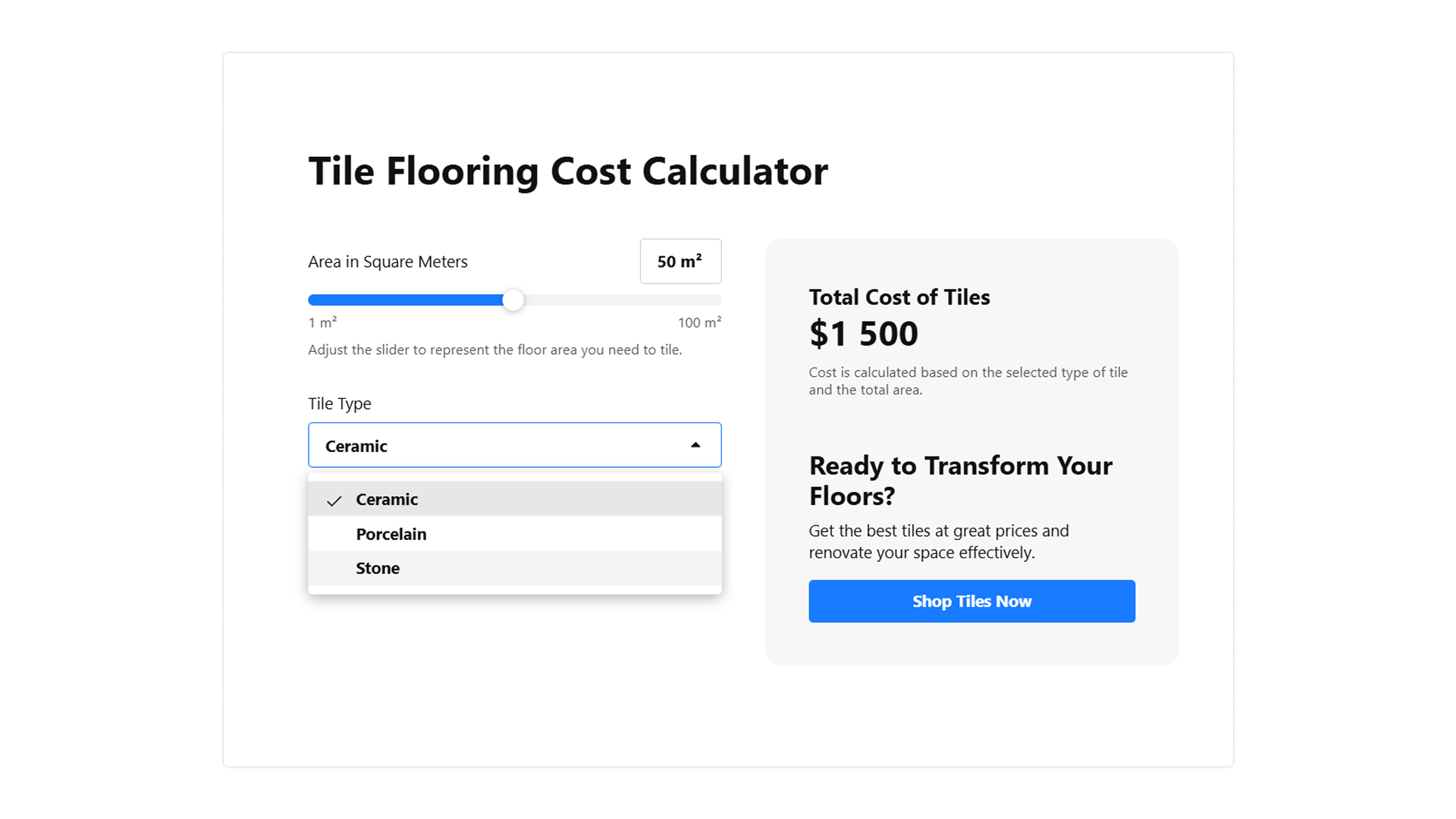
Task: Click the Shop Tiles Now button
Action: pyautogui.click(x=971, y=601)
